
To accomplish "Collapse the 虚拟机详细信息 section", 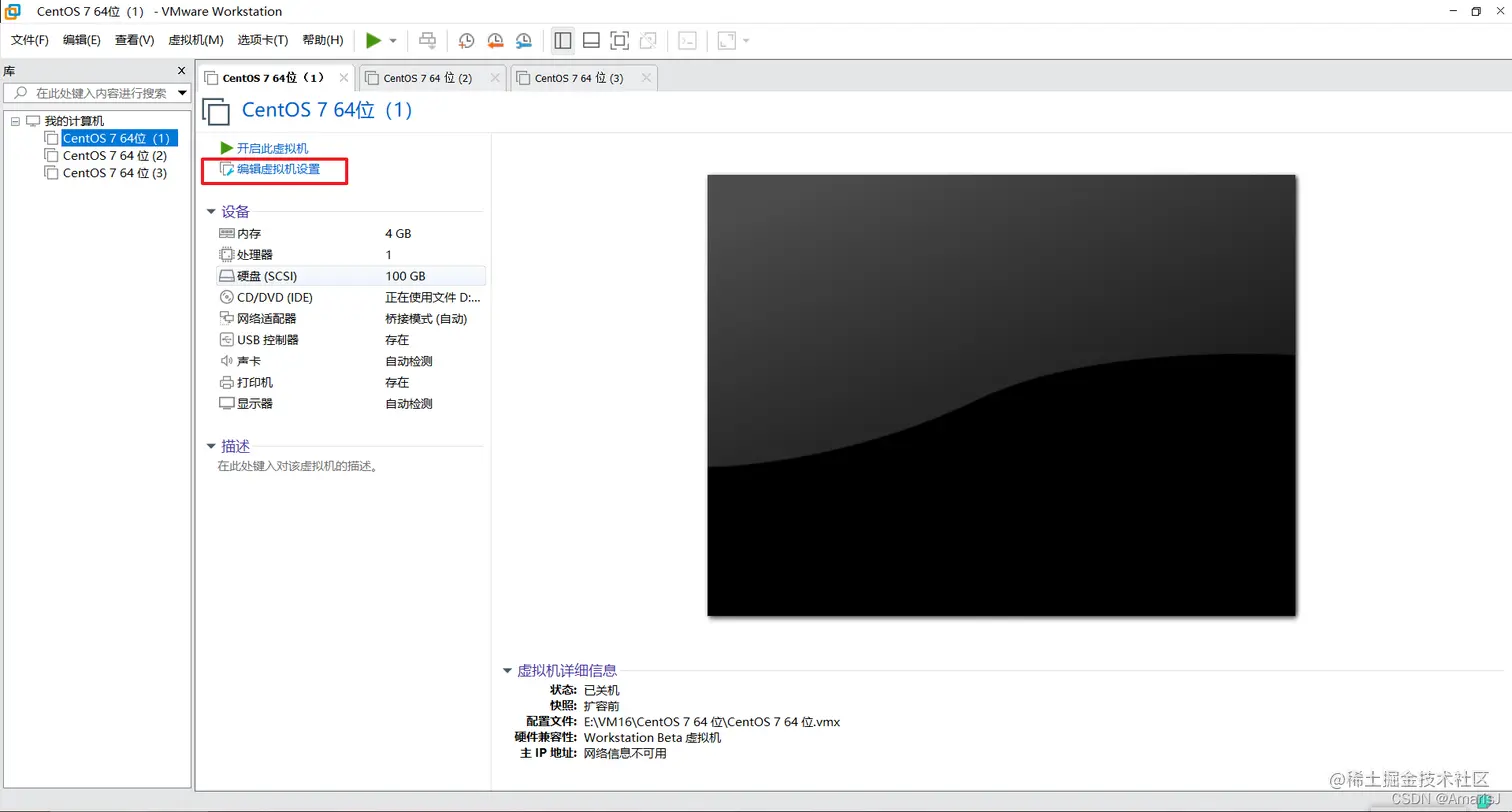I will tap(508, 670).
